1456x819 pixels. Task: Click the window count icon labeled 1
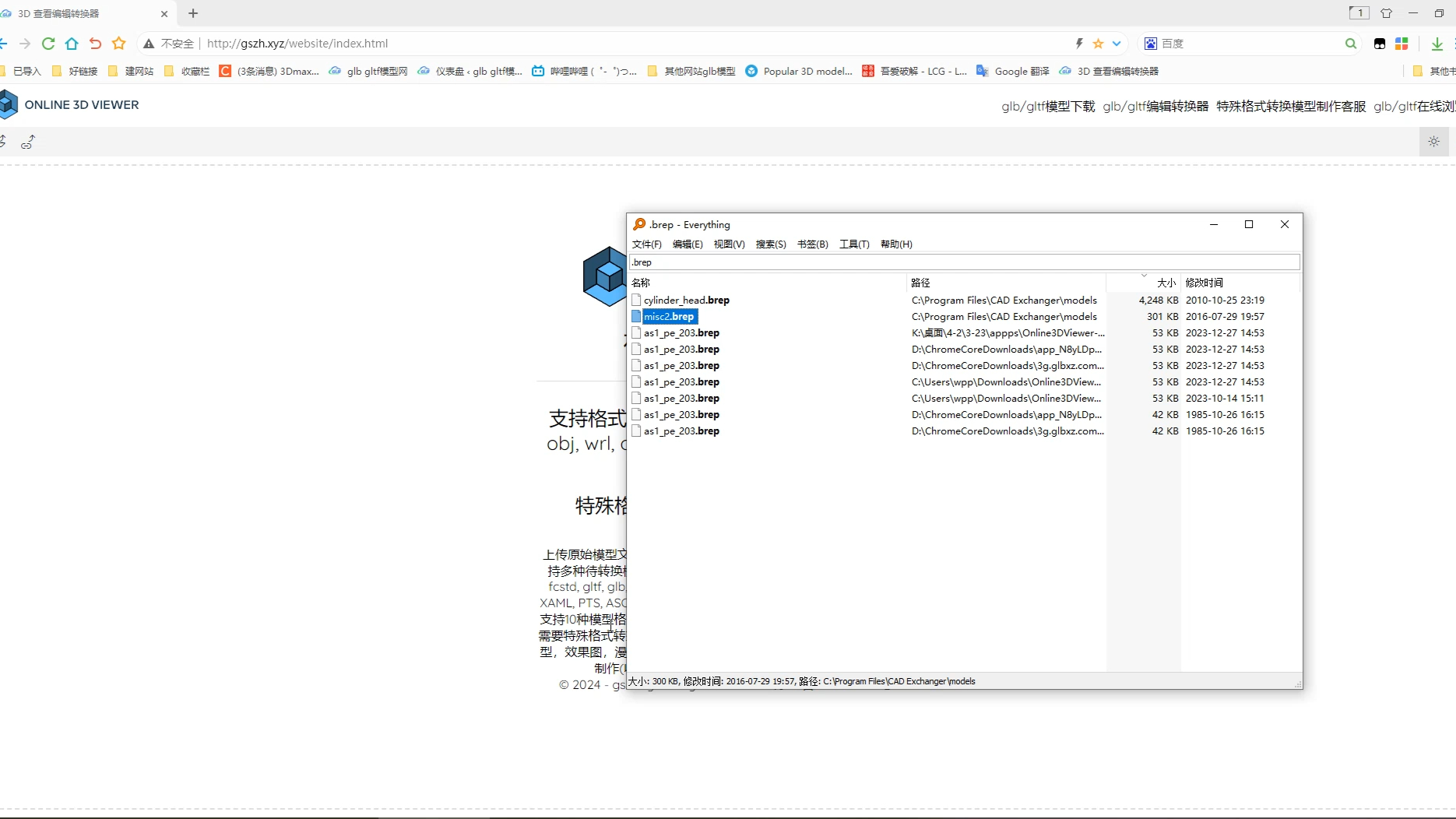pyautogui.click(x=1359, y=12)
